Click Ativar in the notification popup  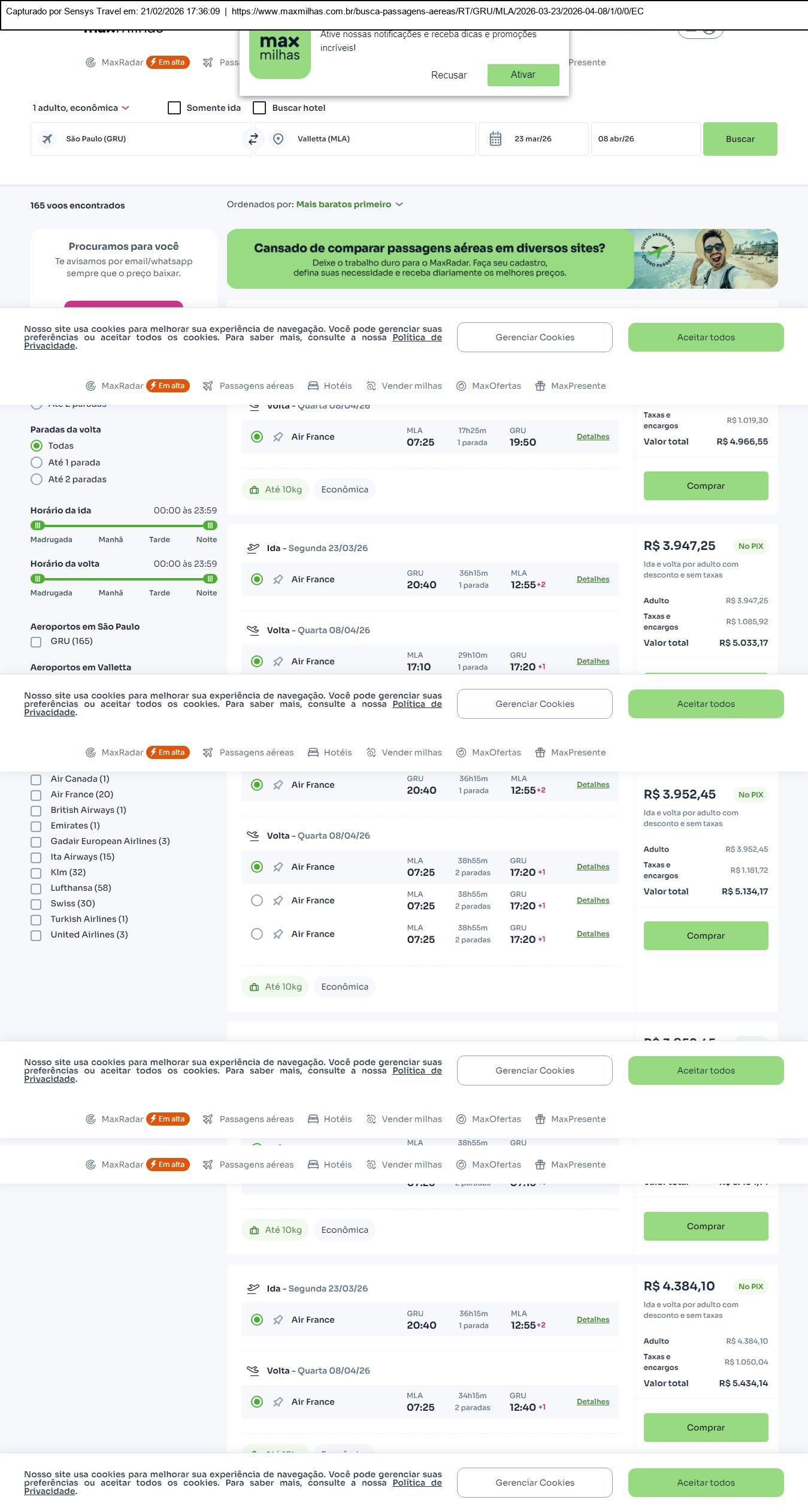click(x=523, y=75)
